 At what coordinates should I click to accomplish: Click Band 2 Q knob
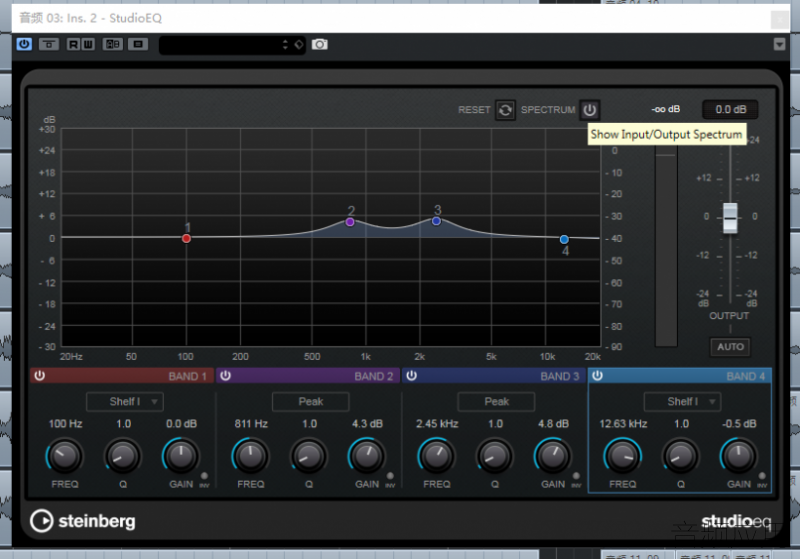tap(309, 455)
